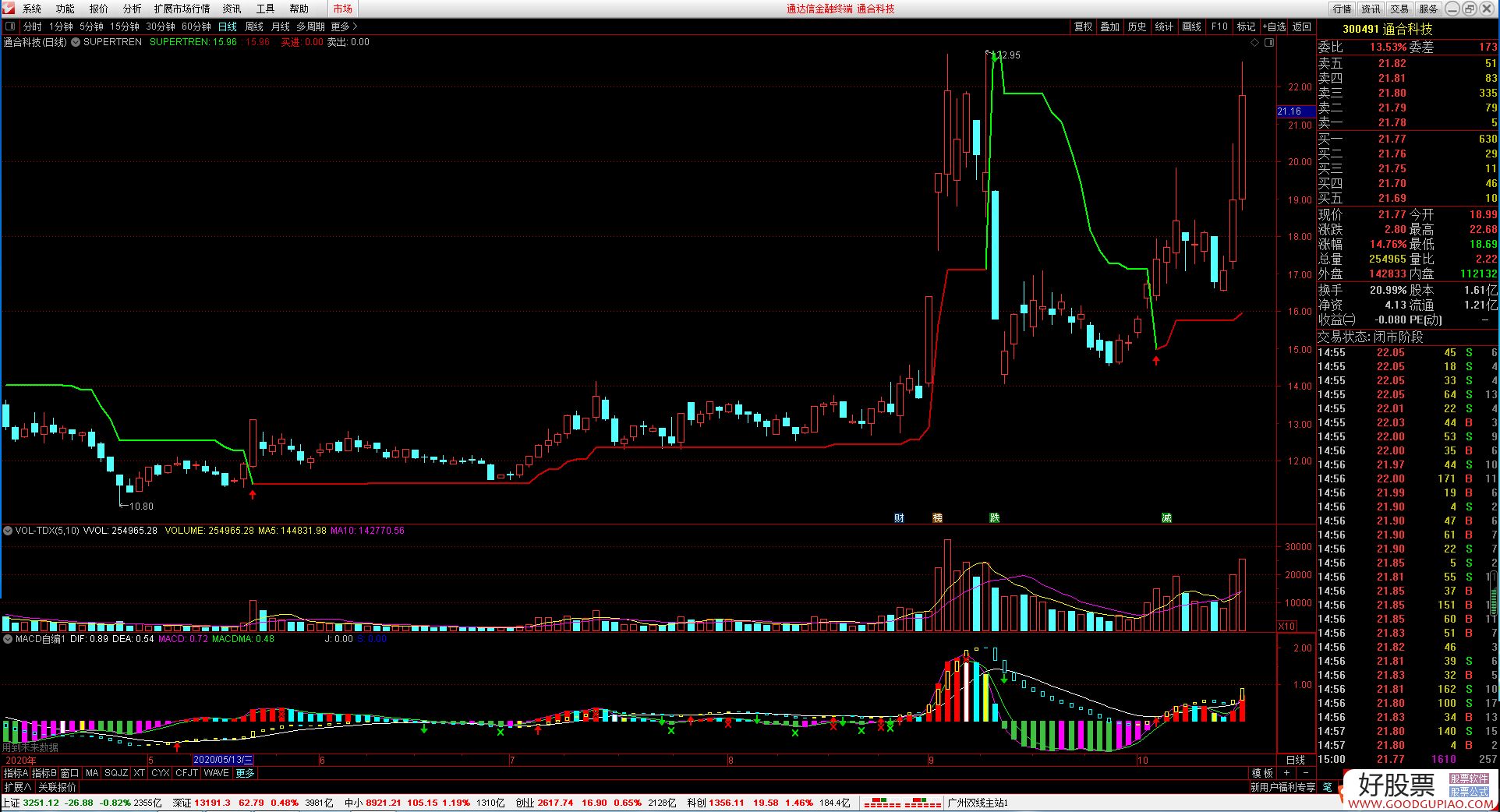The image size is (1500, 812).
Task: Open the VOL-TDX indicator dropdown arrow
Action: click(x=8, y=531)
